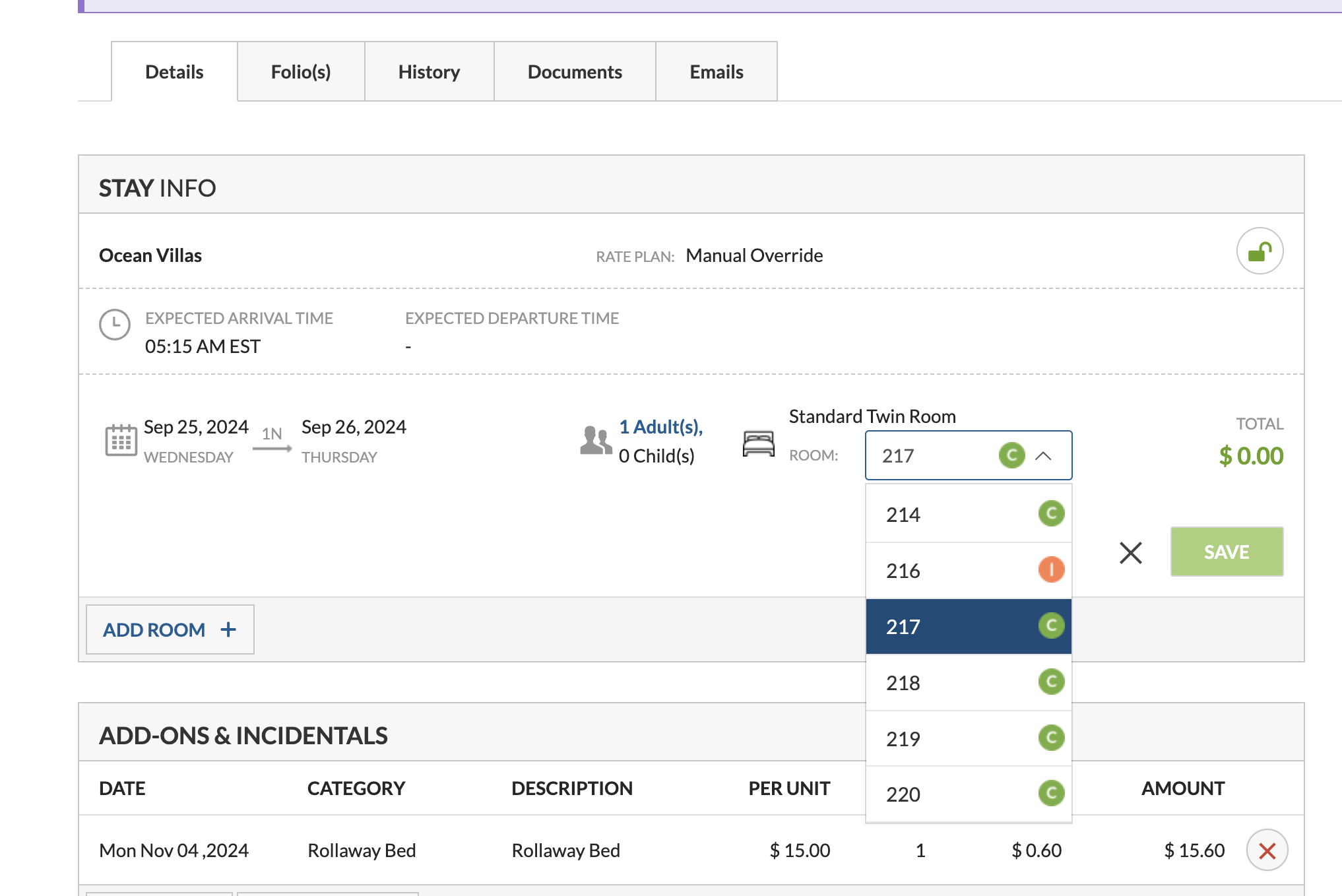1342x896 pixels.
Task: Open the History tab
Action: [429, 72]
